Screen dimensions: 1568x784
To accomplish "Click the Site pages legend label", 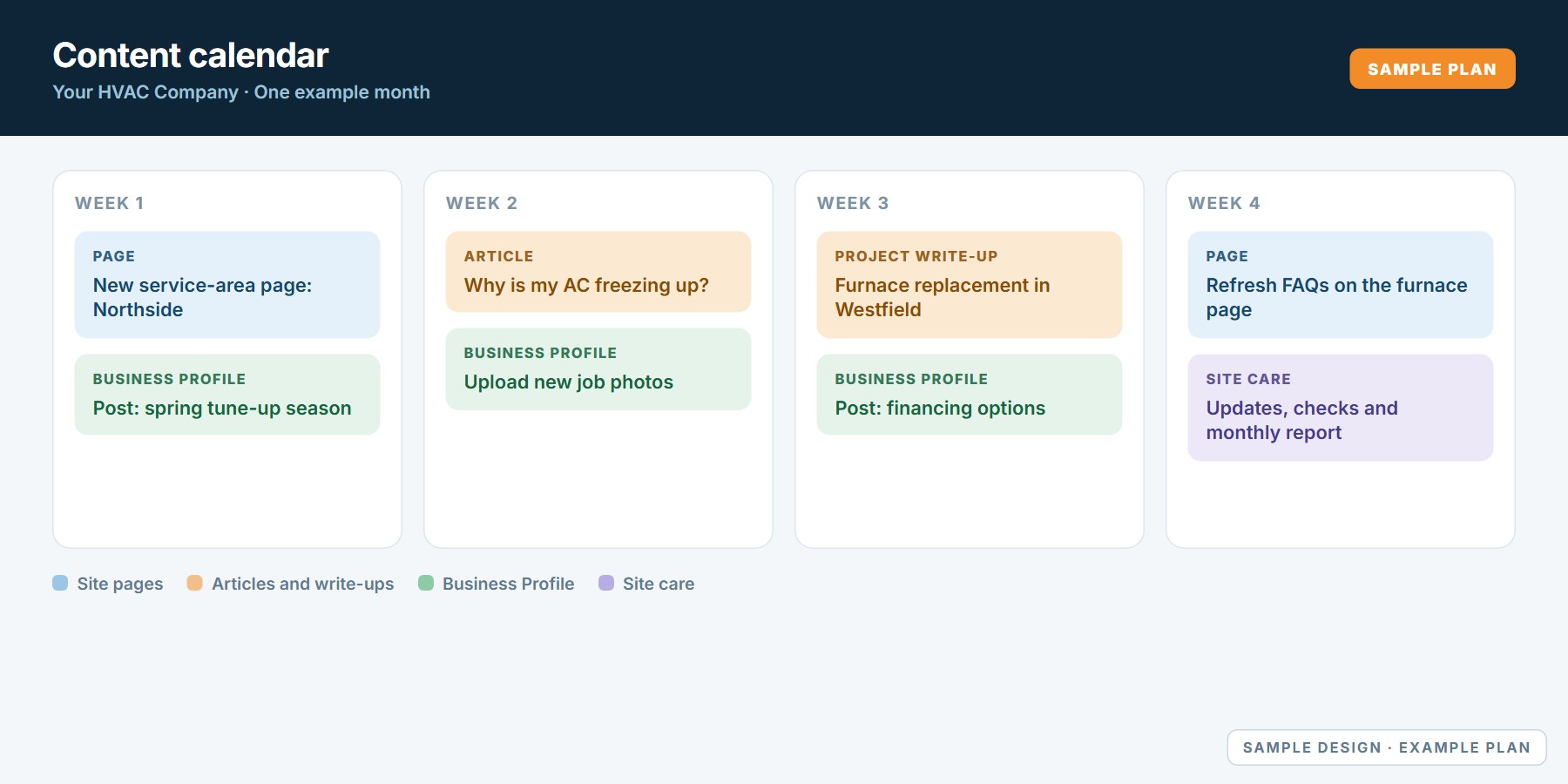I will (x=120, y=584).
